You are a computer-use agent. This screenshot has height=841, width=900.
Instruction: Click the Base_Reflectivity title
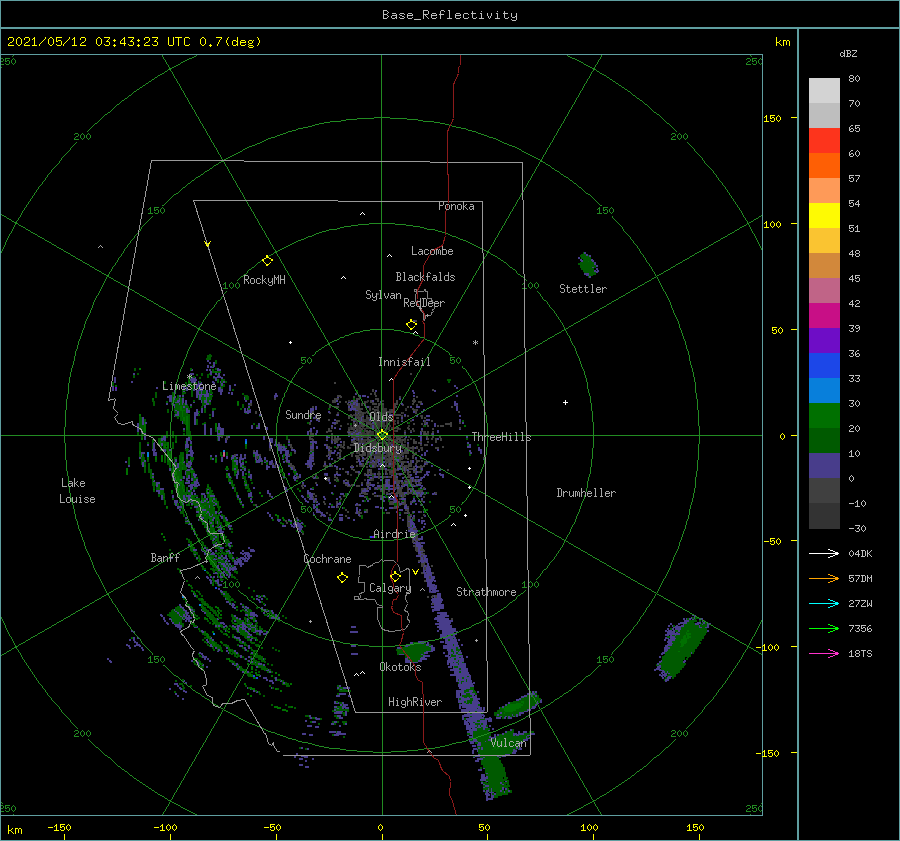pyautogui.click(x=450, y=15)
